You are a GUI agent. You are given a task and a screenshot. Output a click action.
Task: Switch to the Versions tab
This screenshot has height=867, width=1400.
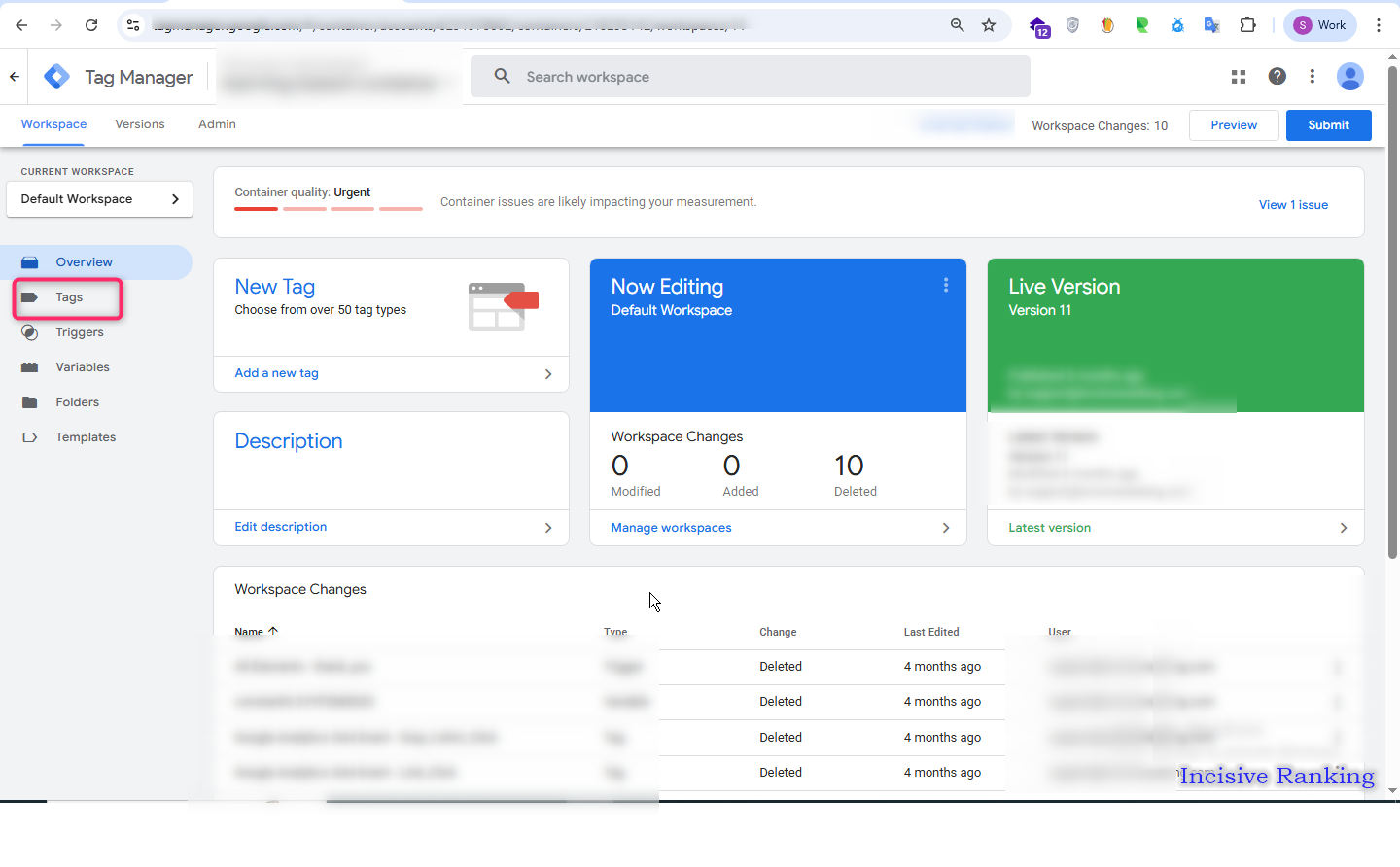coord(140,124)
